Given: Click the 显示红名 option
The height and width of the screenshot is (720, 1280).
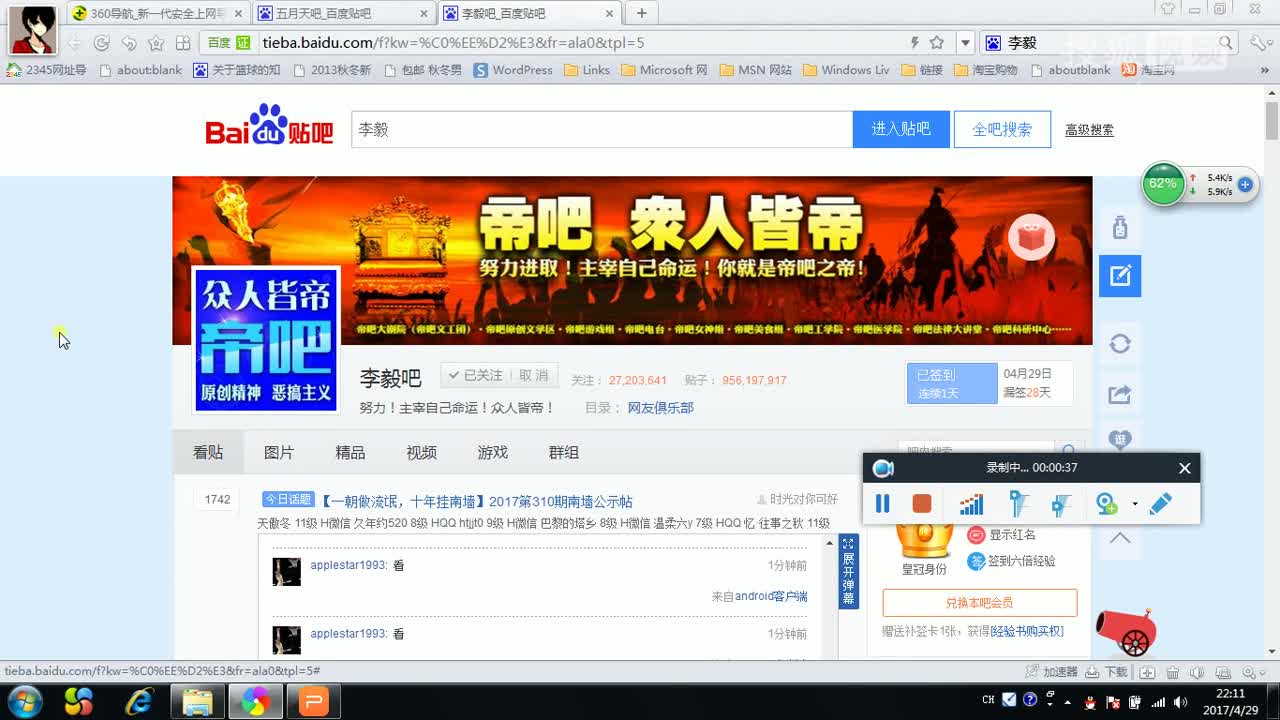Looking at the screenshot, I should click(1001, 535).
